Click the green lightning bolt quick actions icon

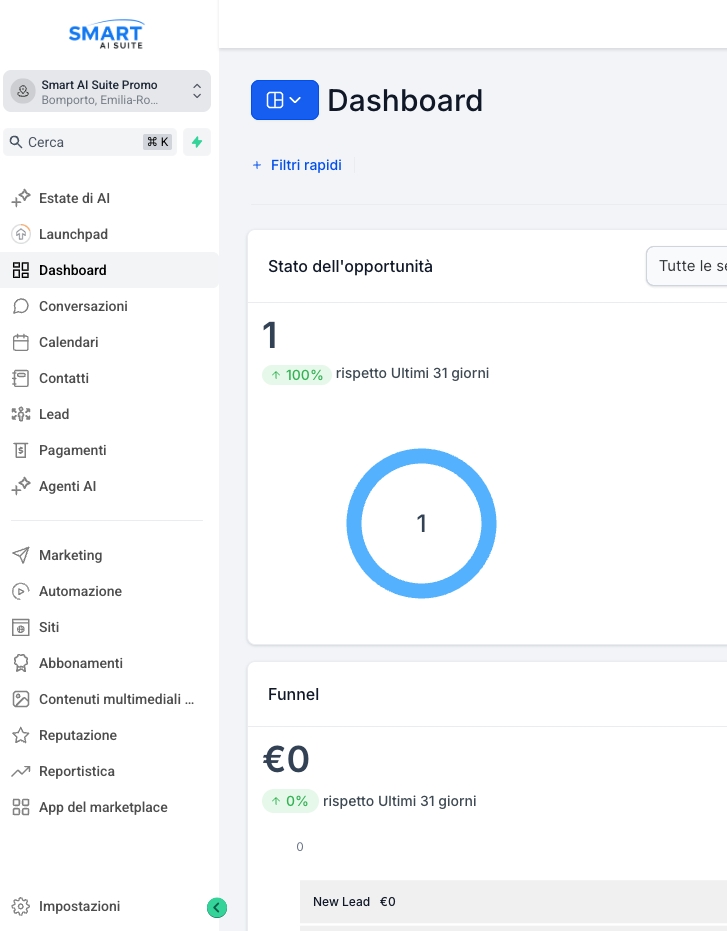[x=197, y=142]
